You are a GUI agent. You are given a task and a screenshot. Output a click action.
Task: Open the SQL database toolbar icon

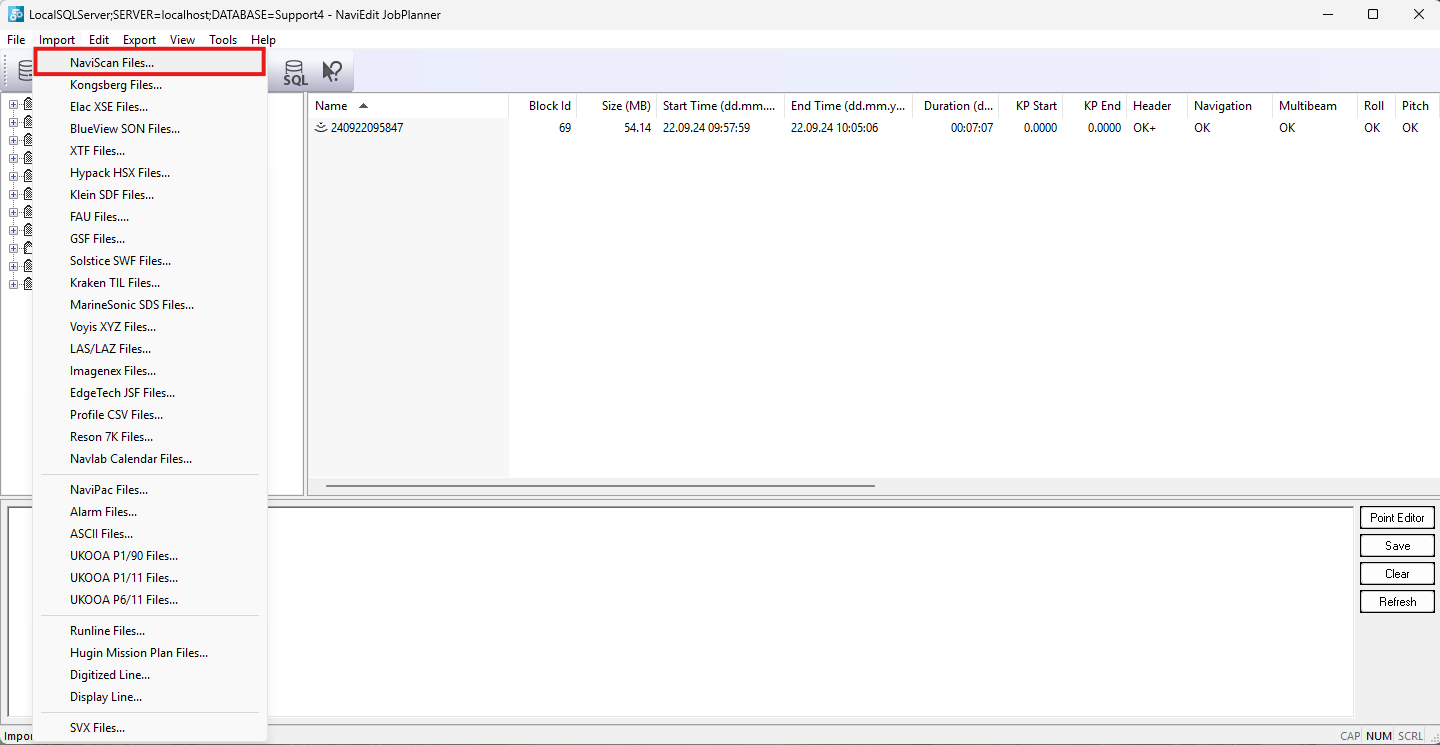tap(295, 72)
